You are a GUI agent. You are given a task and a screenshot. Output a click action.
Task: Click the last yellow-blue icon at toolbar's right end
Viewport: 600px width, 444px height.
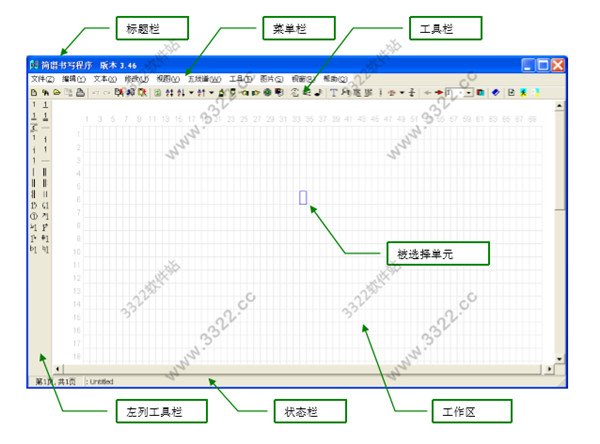536,92
